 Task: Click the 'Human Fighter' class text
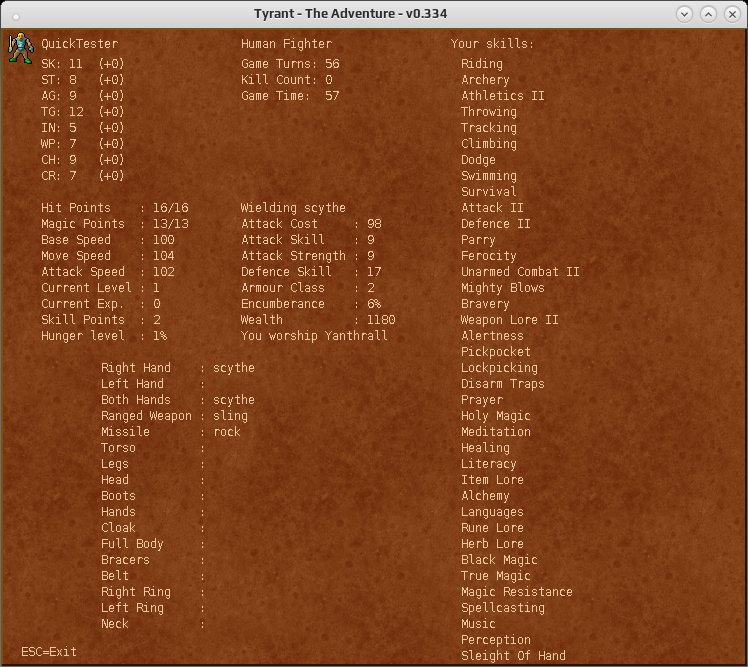(286, 44)
